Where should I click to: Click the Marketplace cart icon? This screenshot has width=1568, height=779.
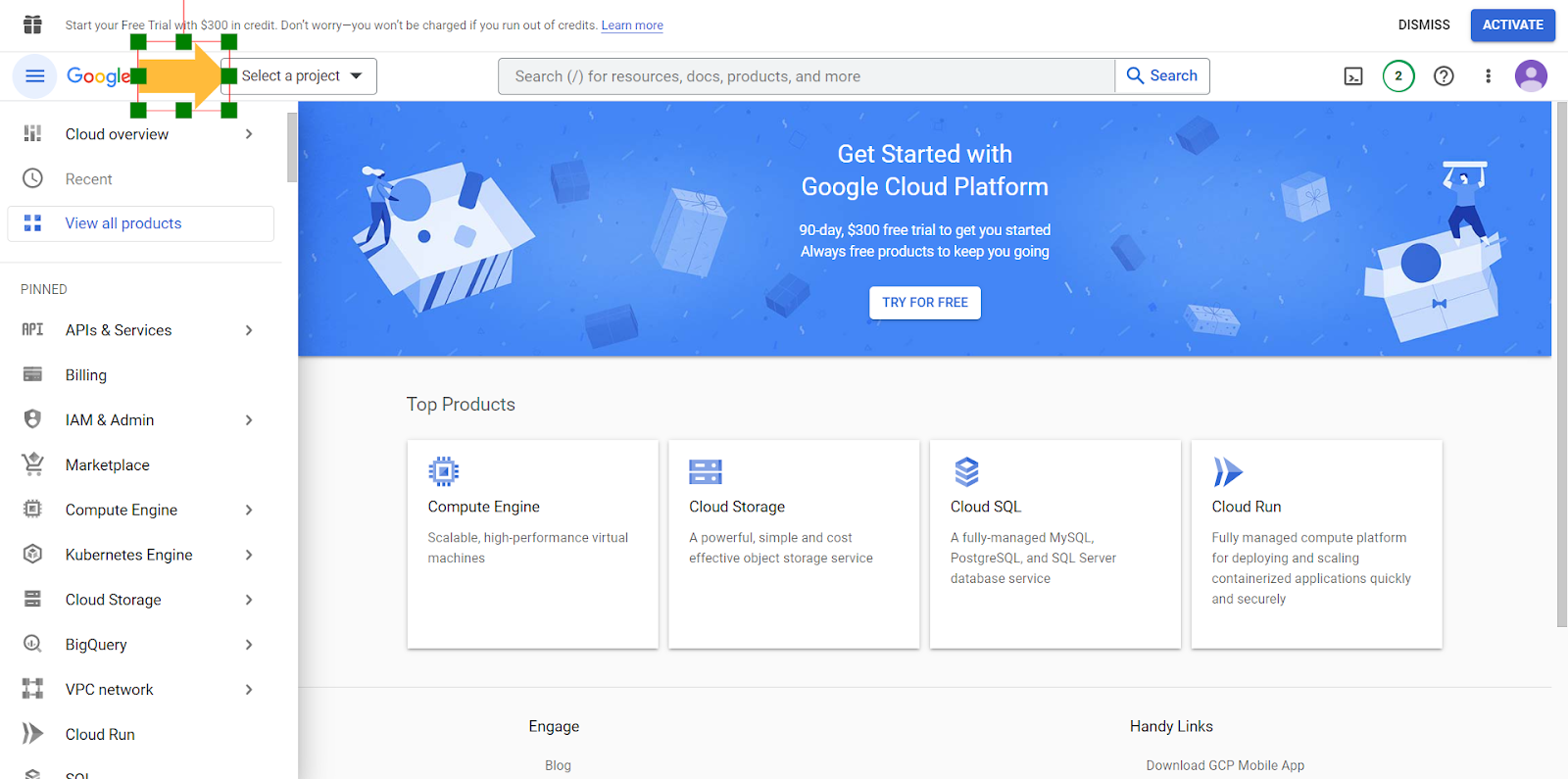pyautogui.click(x=32, y=464)
